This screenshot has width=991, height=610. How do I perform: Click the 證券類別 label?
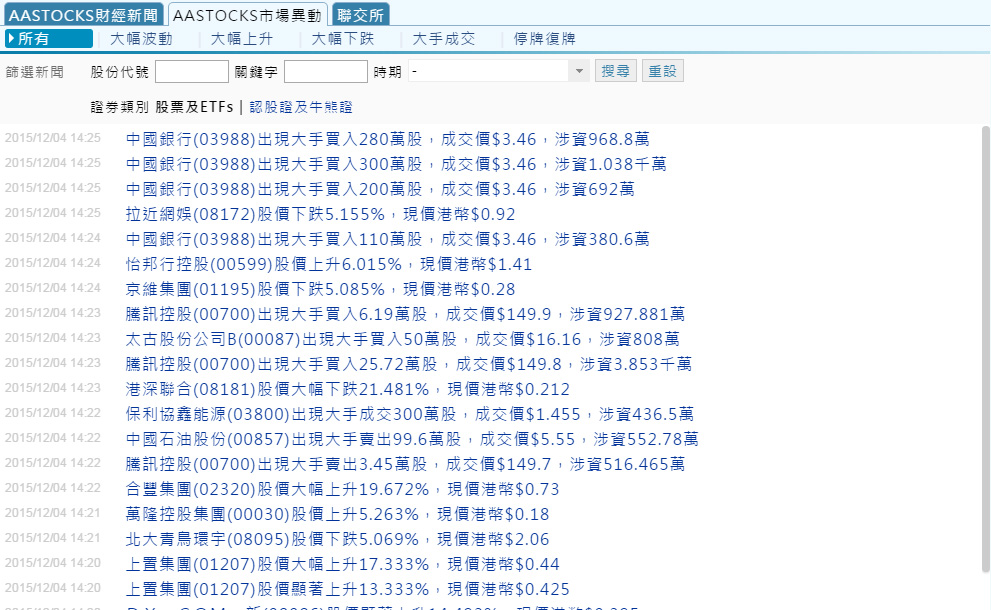click(119, 107)
